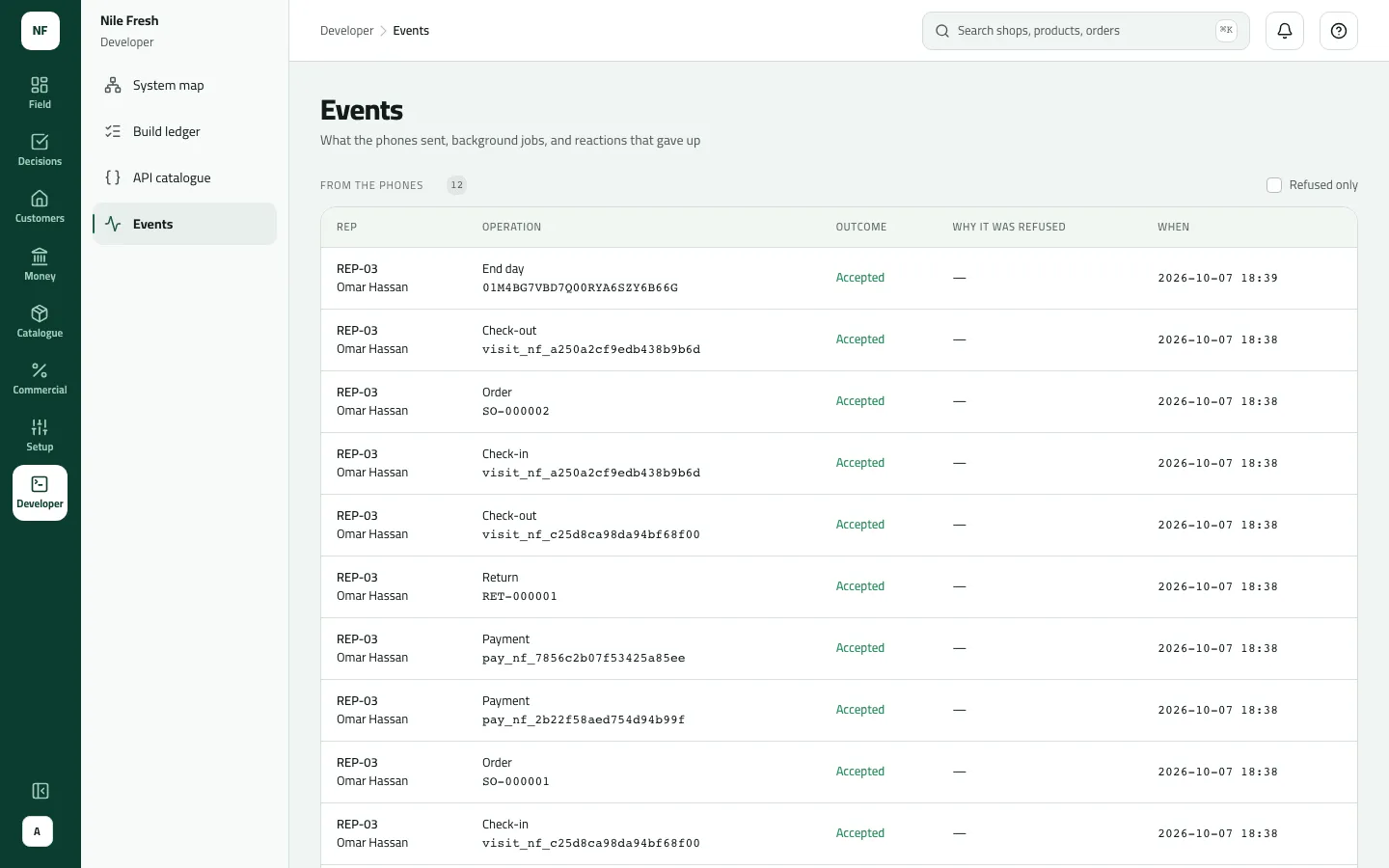Click the Why it was refused header
The width and height of the screenshot is (1389, 868).
coord(1009,228)
